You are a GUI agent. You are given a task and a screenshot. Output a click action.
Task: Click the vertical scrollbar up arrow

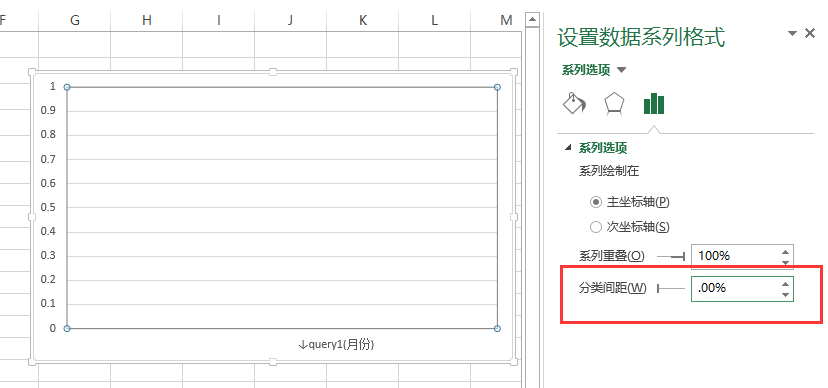click(532, 20)
